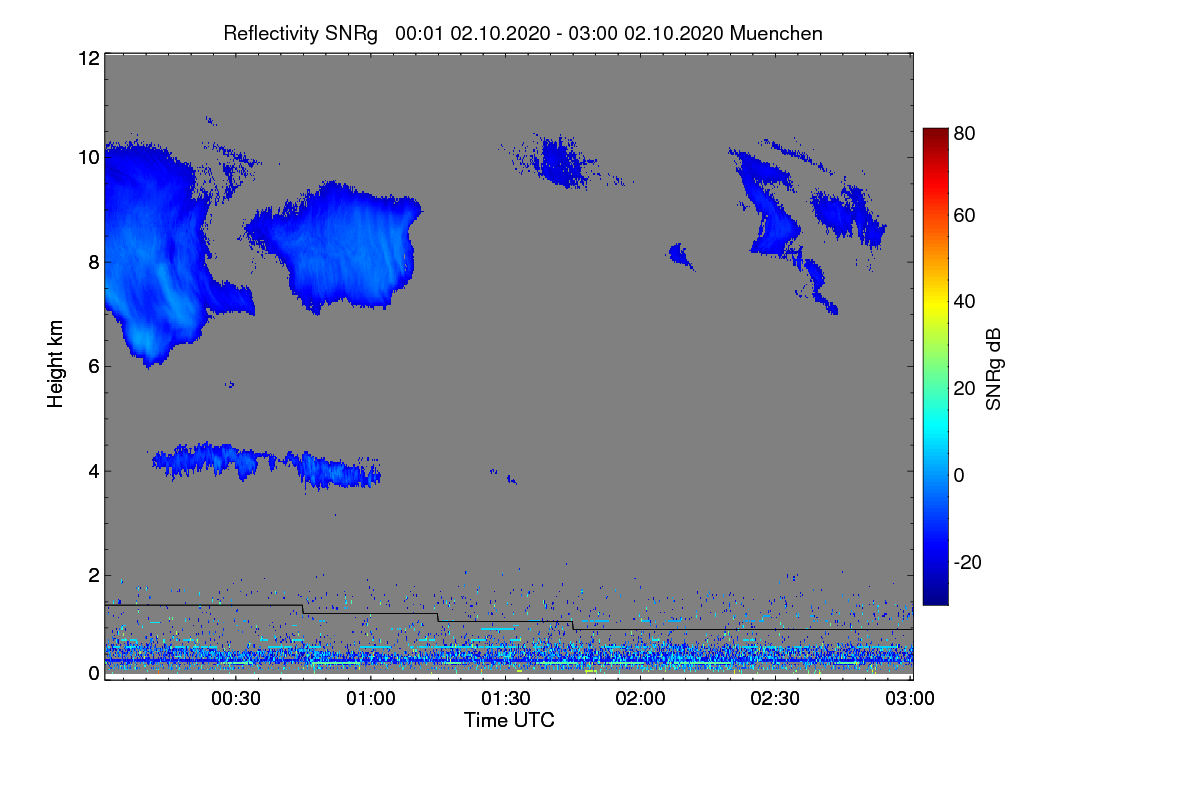This screenshot has height=800, width=1200.
Task: Click the dark red top of the colorbar
Action: point(934,135)
